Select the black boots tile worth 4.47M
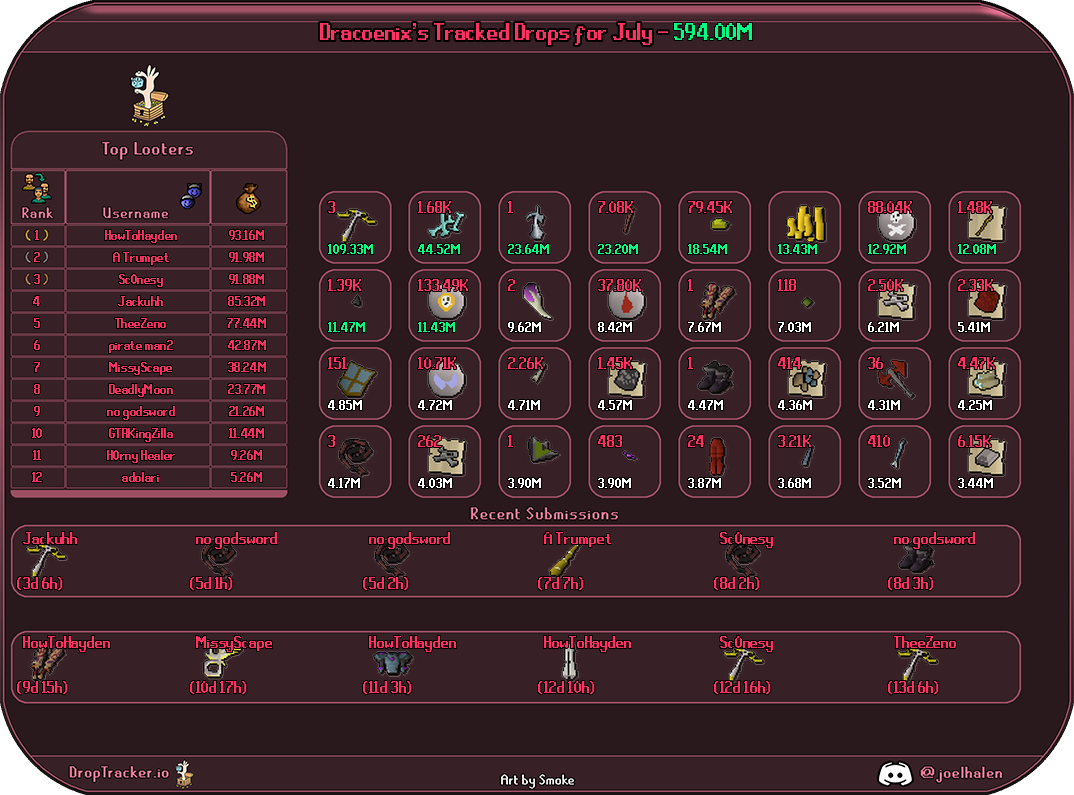The height and width of the screenshot is (795, 1074). [x=714, y=383]
